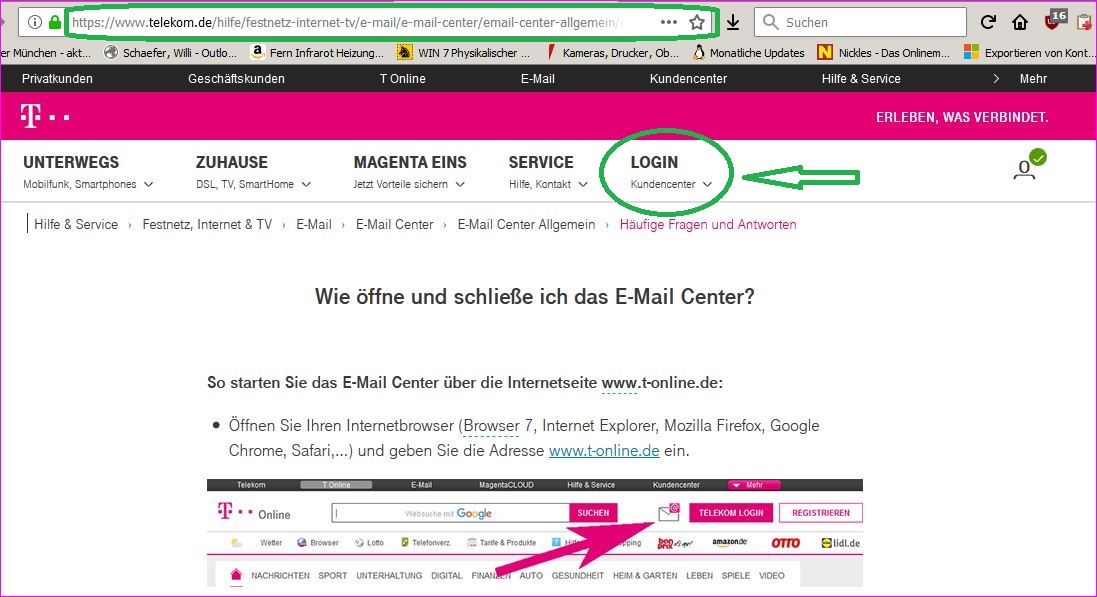Click the Hilfe & Service breadcrumb
The image size is (1097, 597).
[76, 225]
